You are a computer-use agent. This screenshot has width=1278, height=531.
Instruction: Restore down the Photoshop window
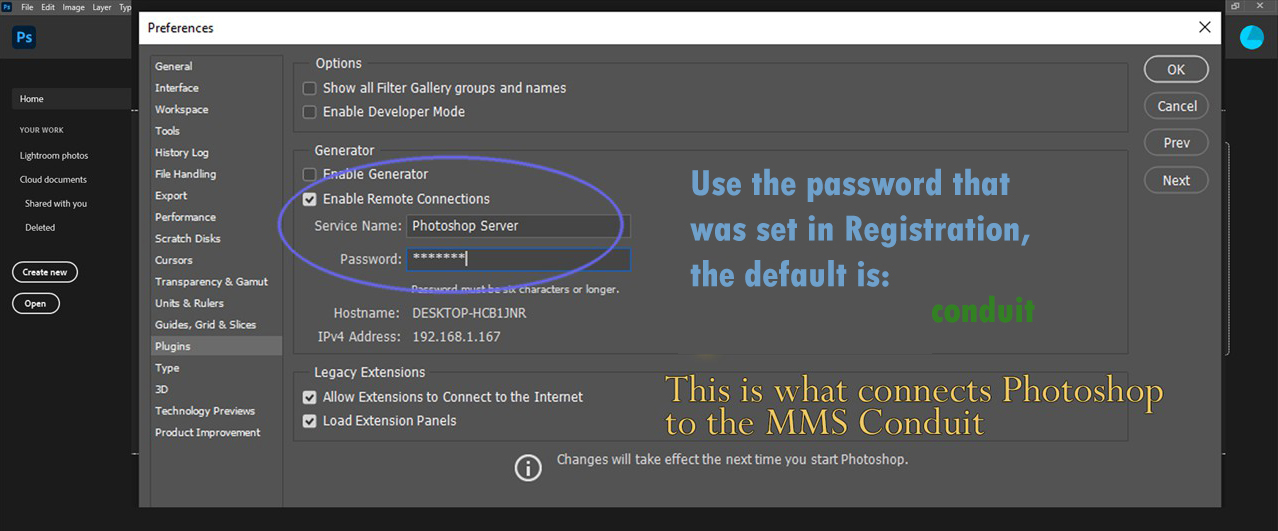[1236, 6]
